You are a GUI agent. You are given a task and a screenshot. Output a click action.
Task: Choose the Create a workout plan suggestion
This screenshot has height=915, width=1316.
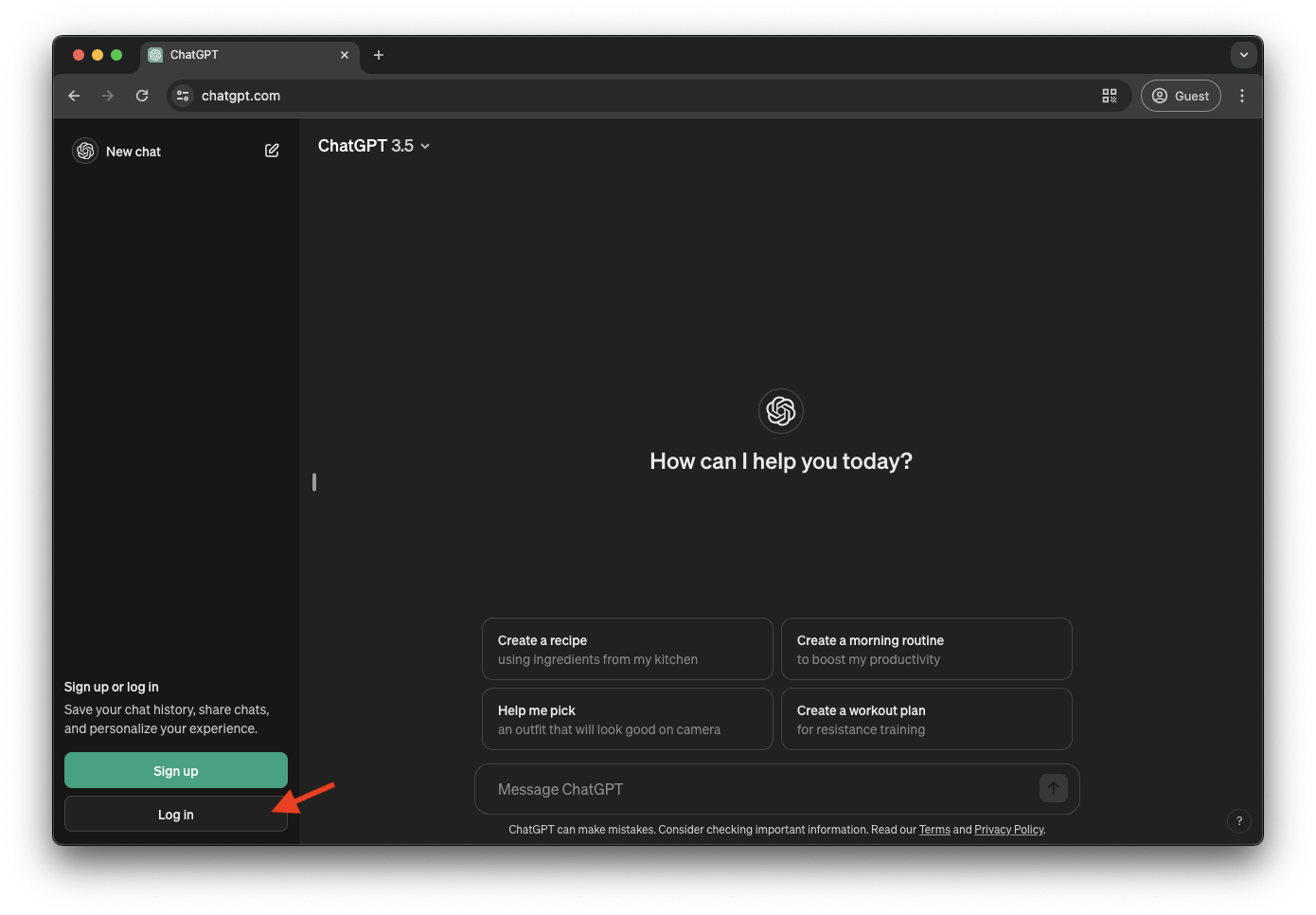(x=927, y=719)
